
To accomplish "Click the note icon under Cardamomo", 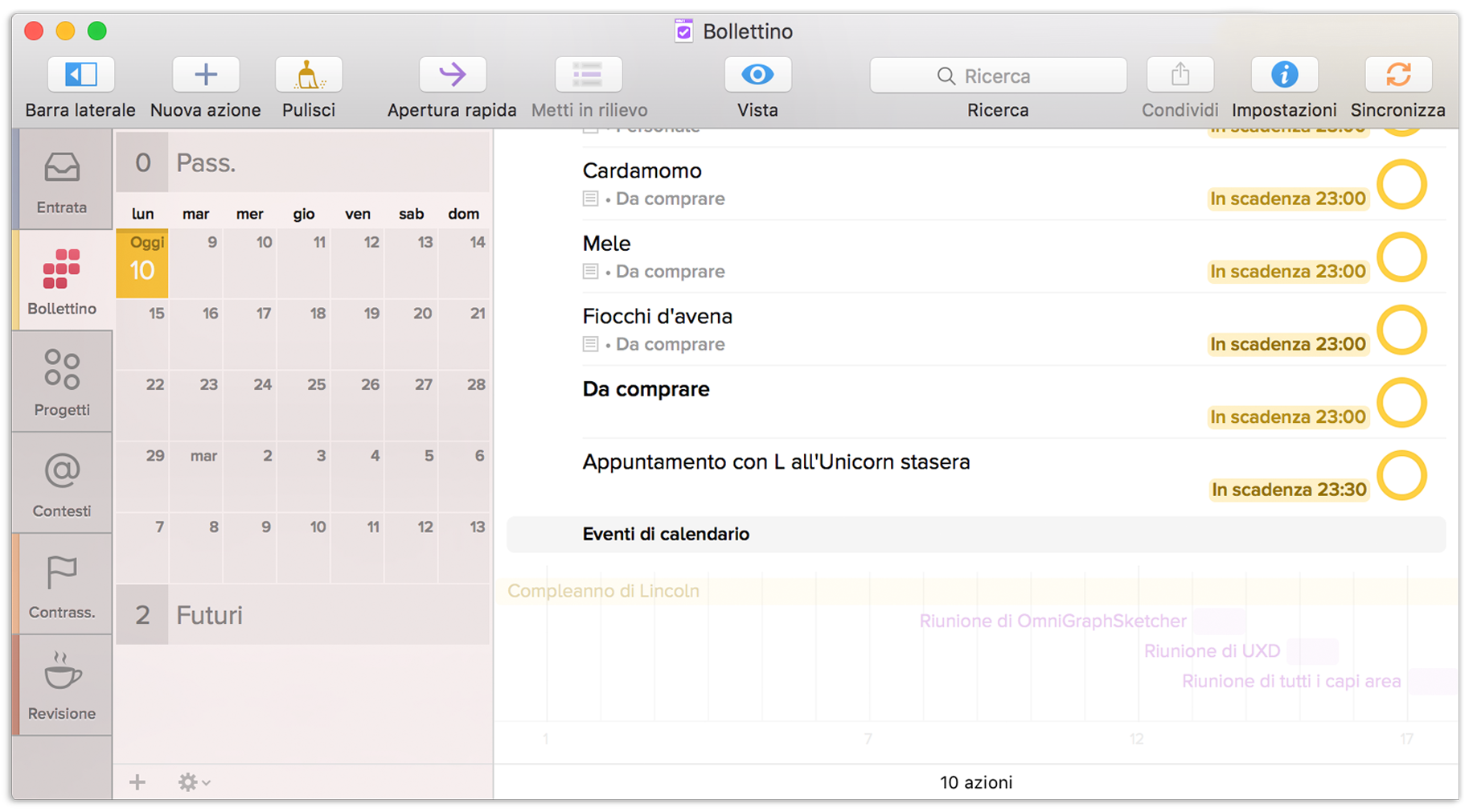I will tap(590, 199).
